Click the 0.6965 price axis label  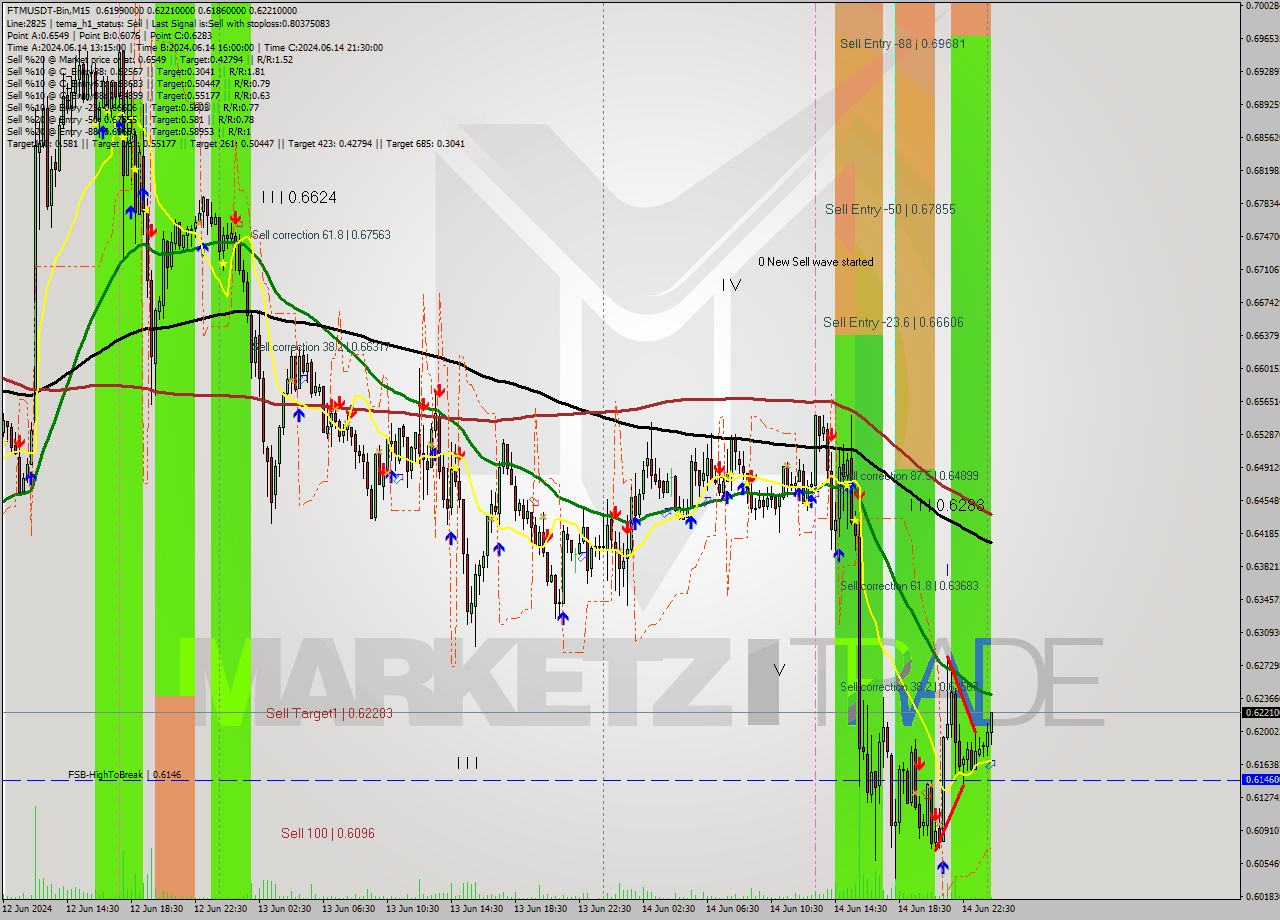1262,39
